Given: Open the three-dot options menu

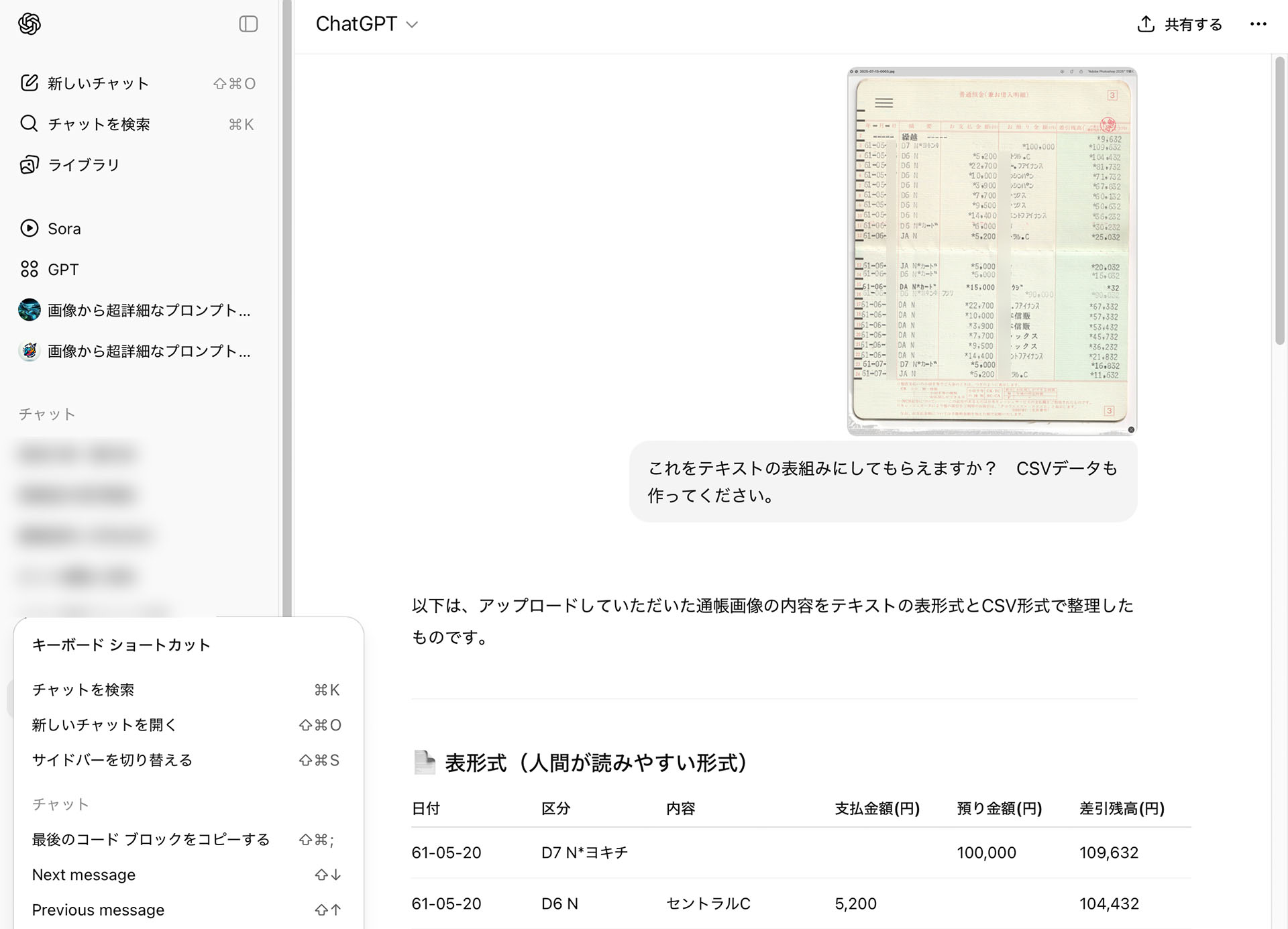Looking at the screenshot, I should 1258,23.
